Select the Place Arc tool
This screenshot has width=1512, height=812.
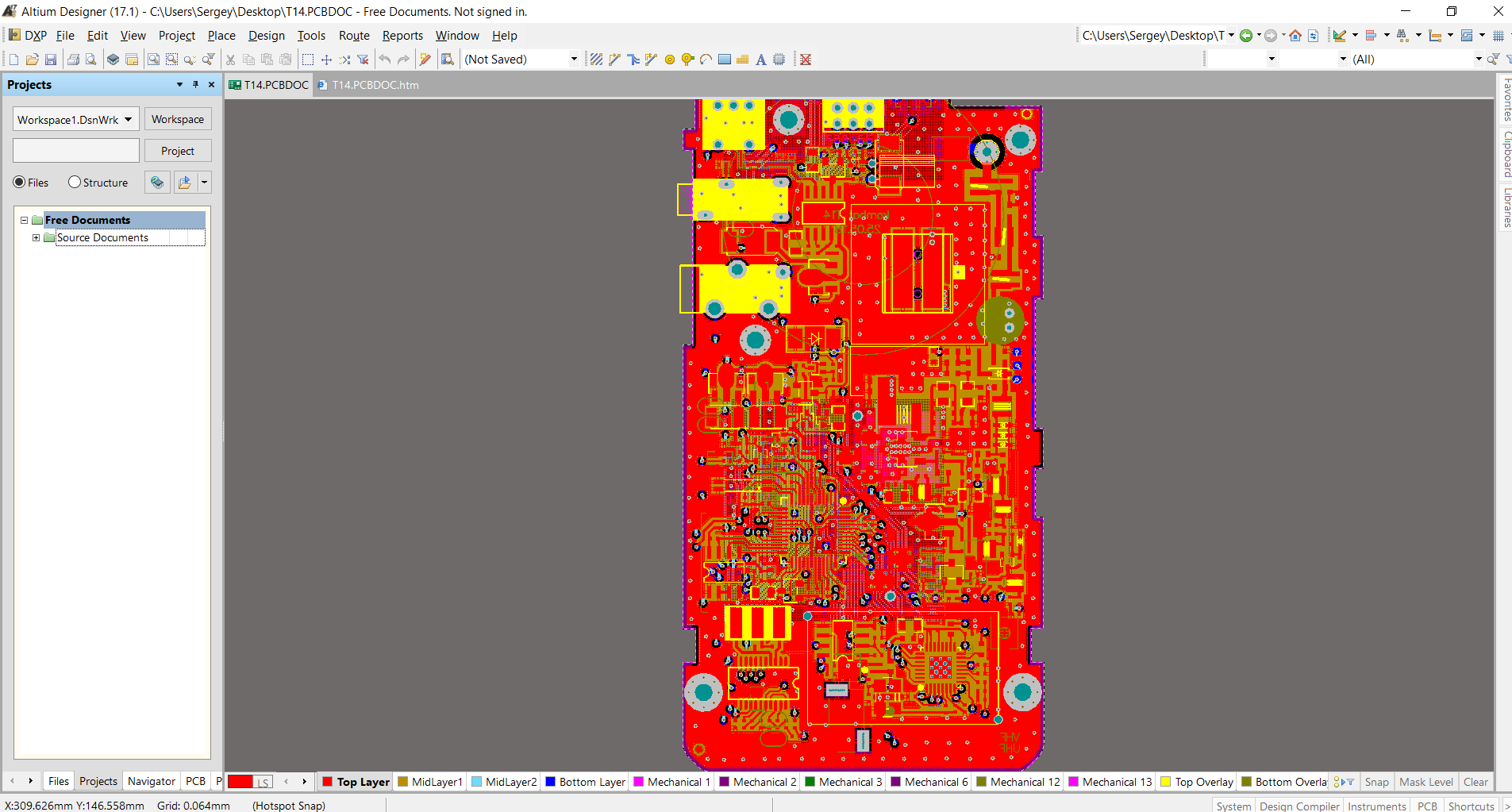[706, 60]
